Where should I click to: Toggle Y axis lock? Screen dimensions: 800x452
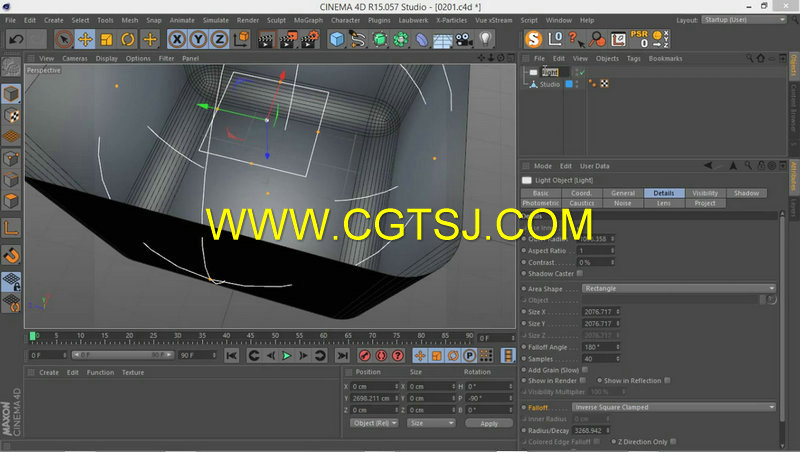click(198, 39)
